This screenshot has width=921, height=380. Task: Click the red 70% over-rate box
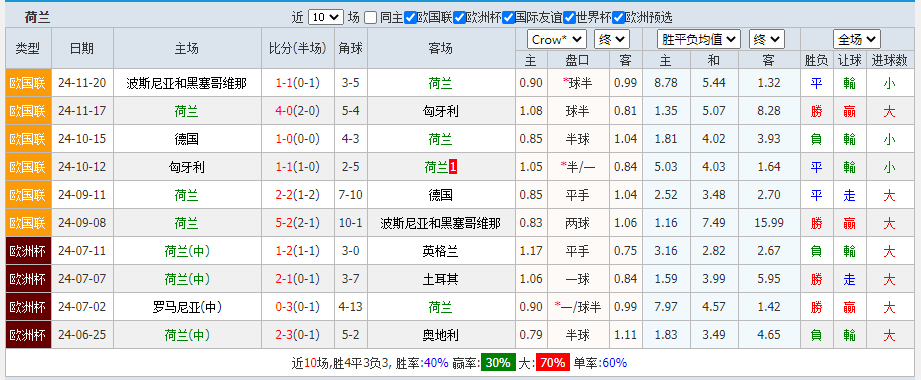[x=552, y=363]
